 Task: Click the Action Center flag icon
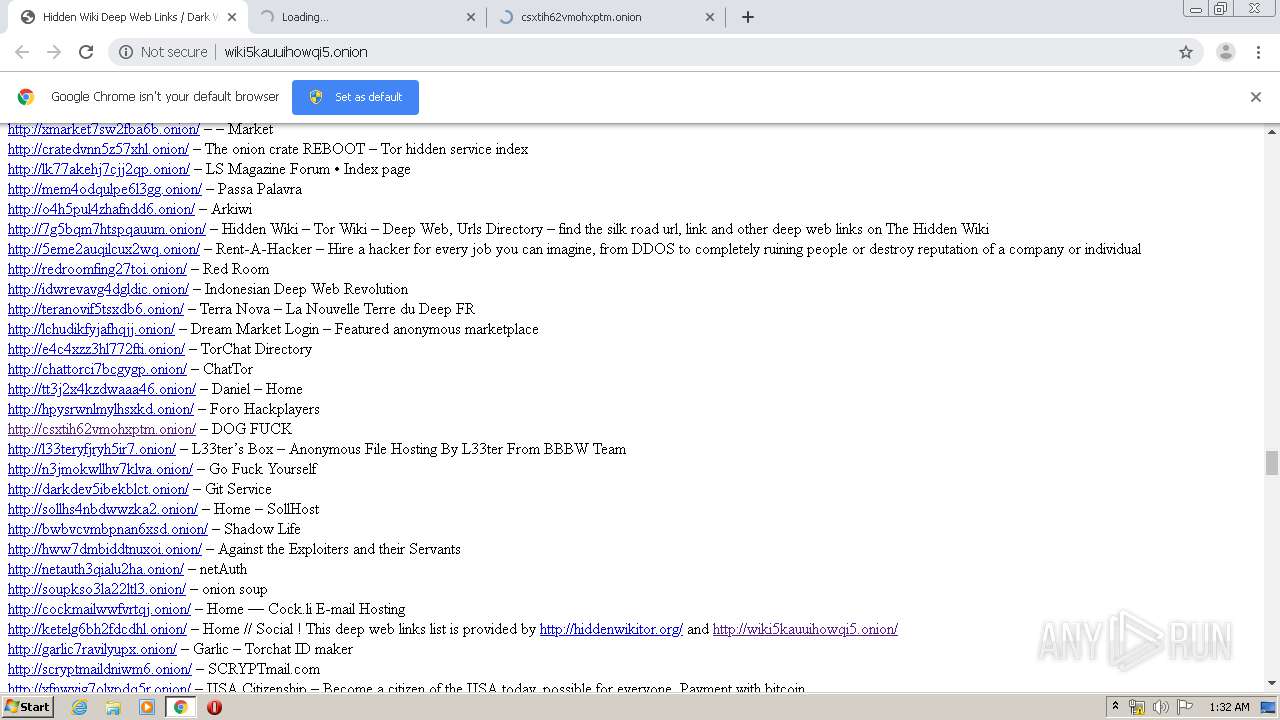pos(1185,707)
